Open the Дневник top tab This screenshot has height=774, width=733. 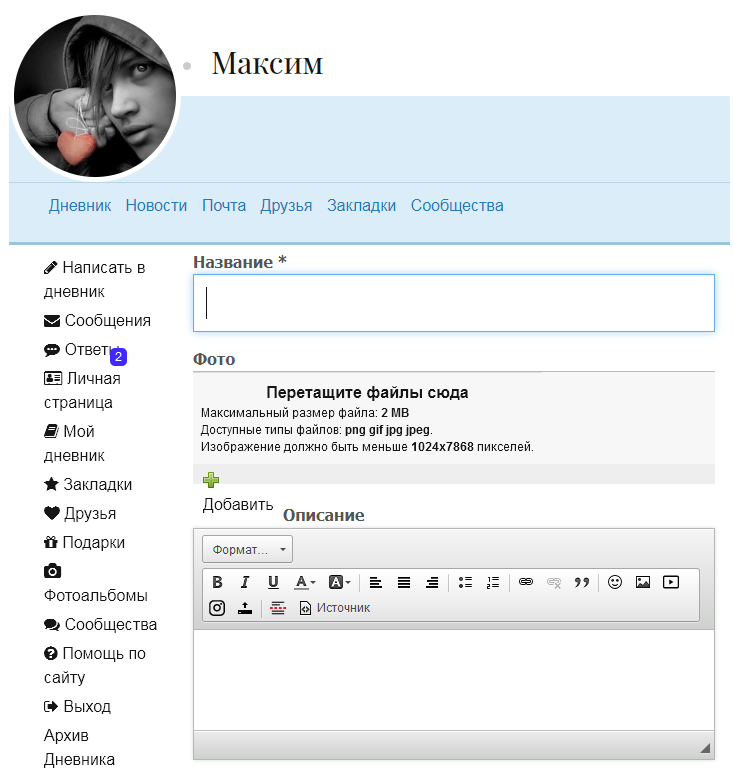coord(80,205)
